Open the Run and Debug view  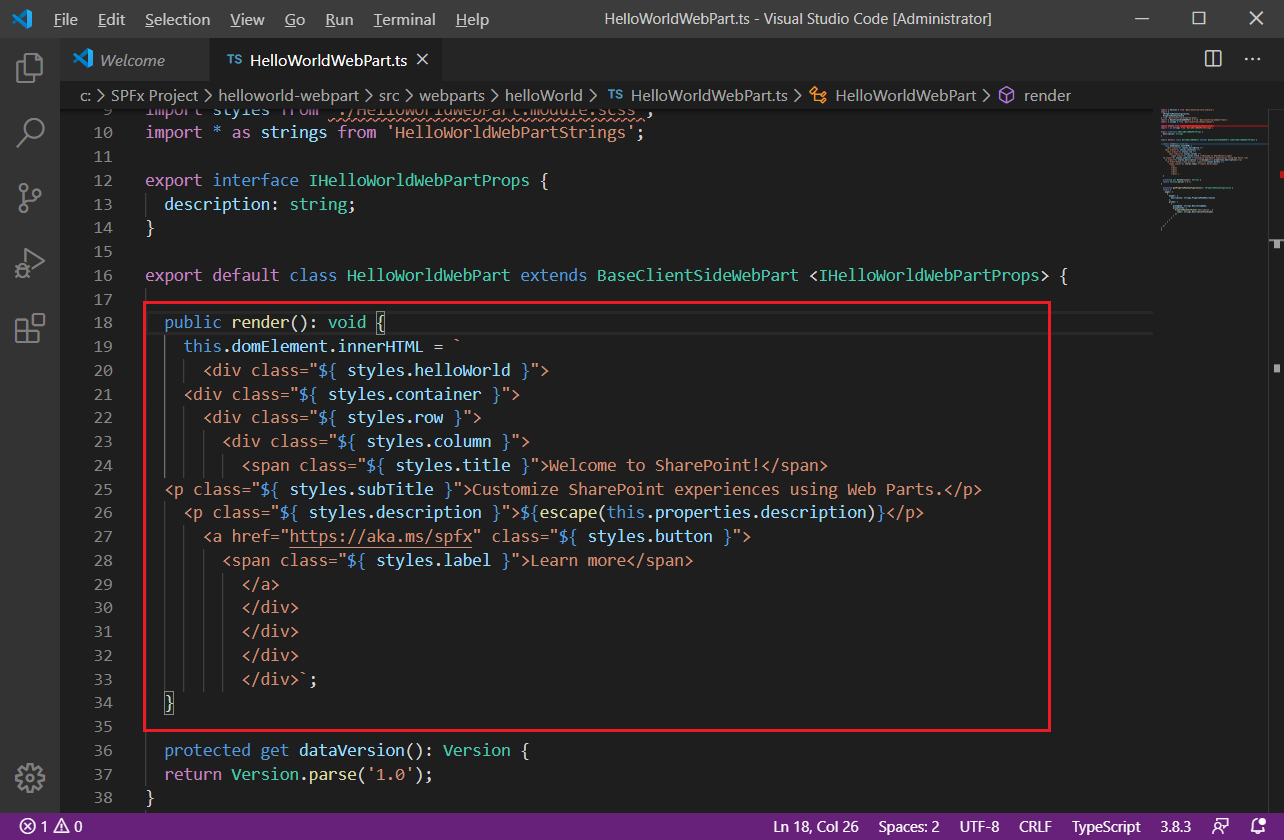[x=30, y=263]
